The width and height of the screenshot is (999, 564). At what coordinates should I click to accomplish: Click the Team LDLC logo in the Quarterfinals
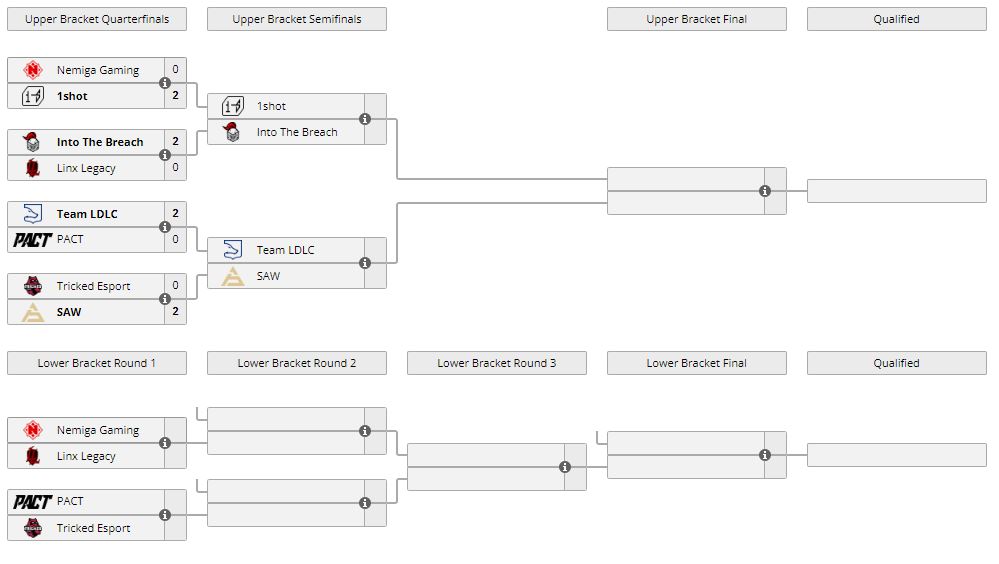pyautogui.click(x=33, y=214)
